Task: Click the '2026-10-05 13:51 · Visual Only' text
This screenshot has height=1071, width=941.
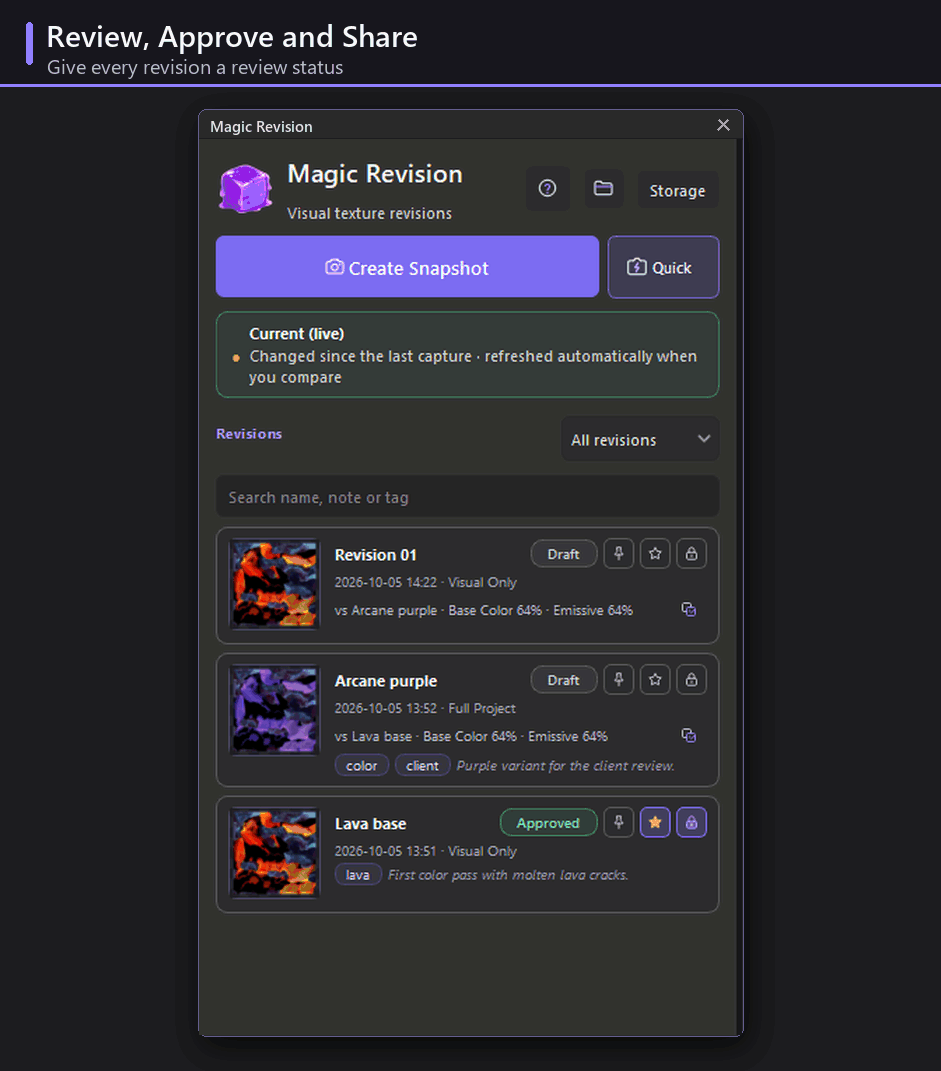Action: [425, 851]
